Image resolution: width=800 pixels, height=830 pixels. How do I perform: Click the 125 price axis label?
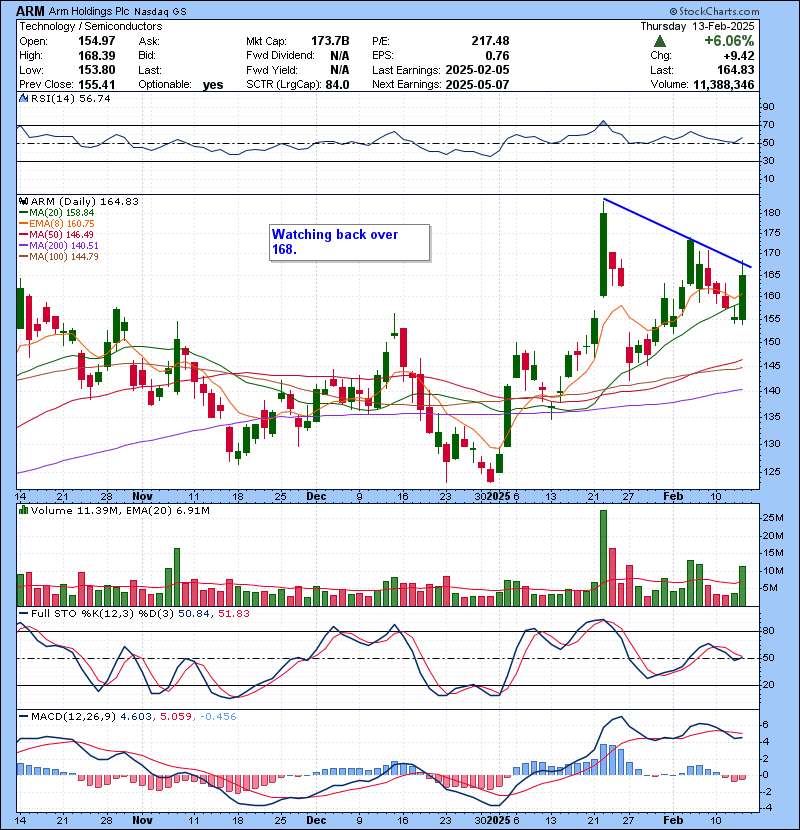772,472
